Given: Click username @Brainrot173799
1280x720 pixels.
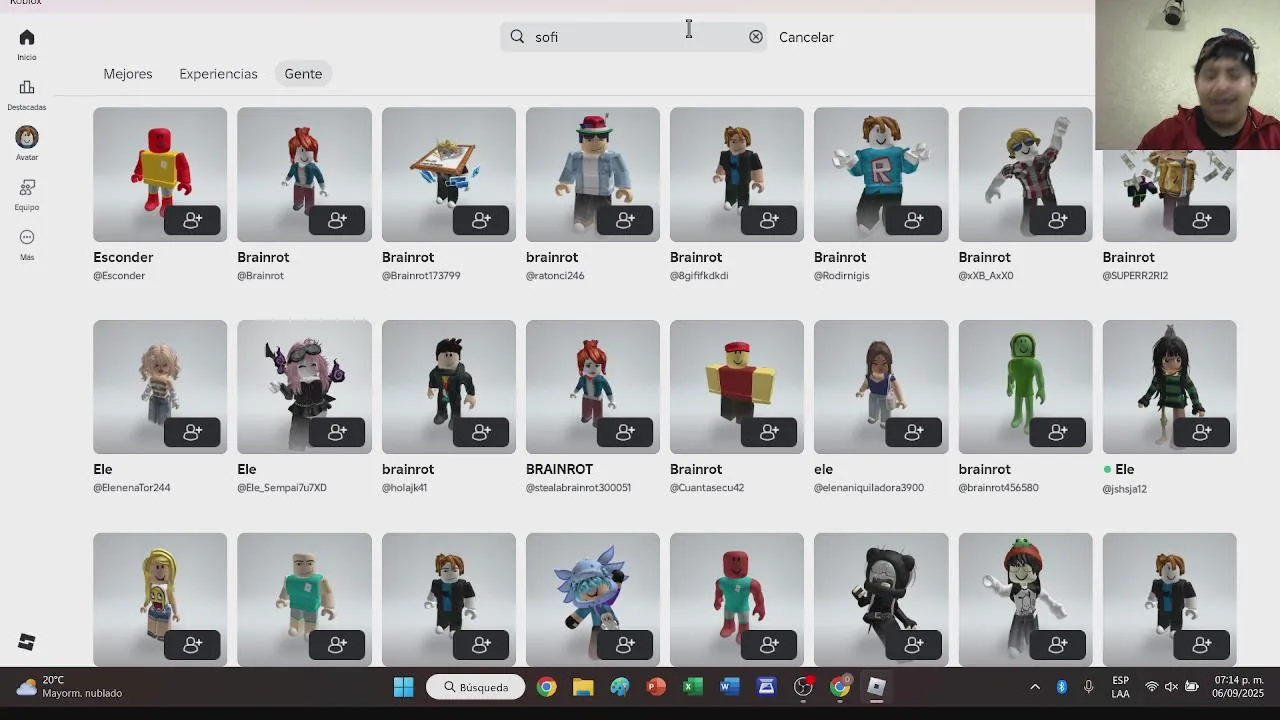Looking at the screenshot, I should tap(421, 276).
